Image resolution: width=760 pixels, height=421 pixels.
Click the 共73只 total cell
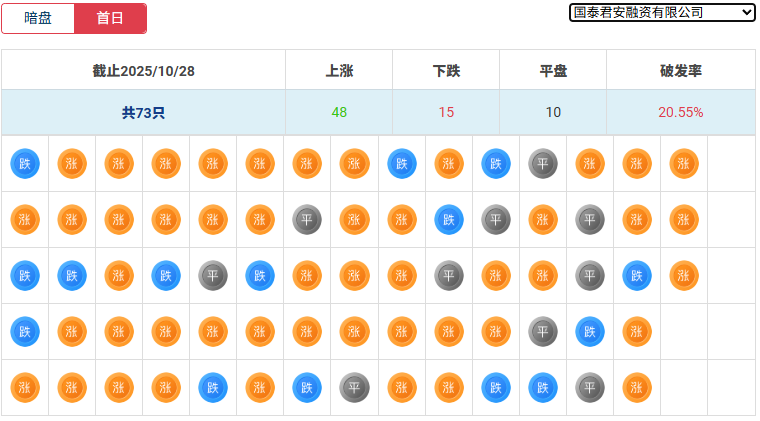[143, 113]
